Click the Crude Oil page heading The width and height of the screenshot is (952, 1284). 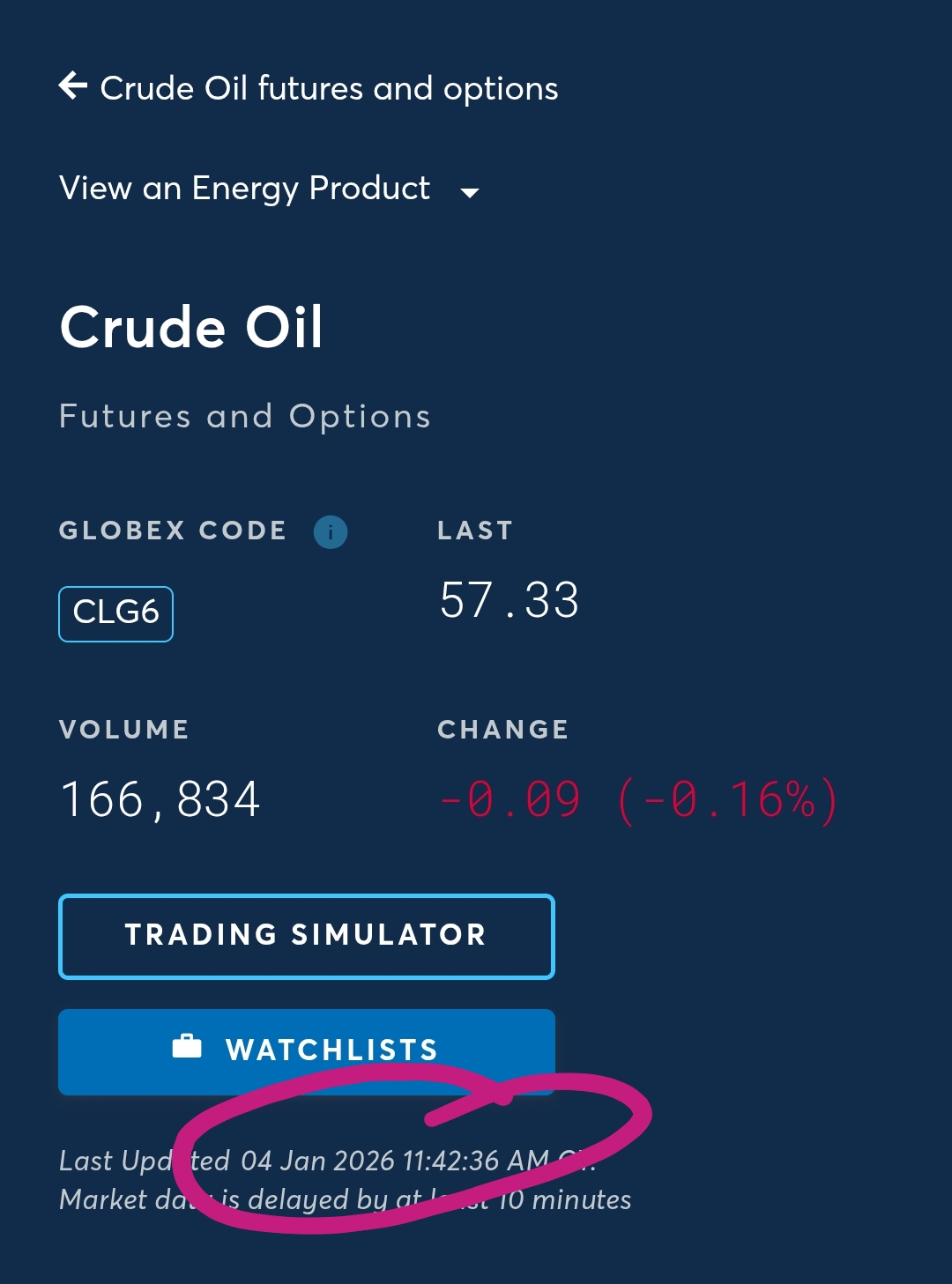(x=191, y=328)
